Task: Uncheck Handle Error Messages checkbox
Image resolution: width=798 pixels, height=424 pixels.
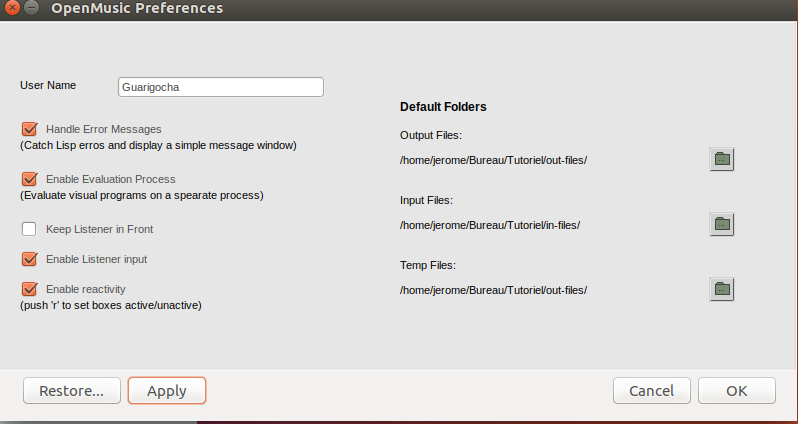Action: (x=30, y=129)
